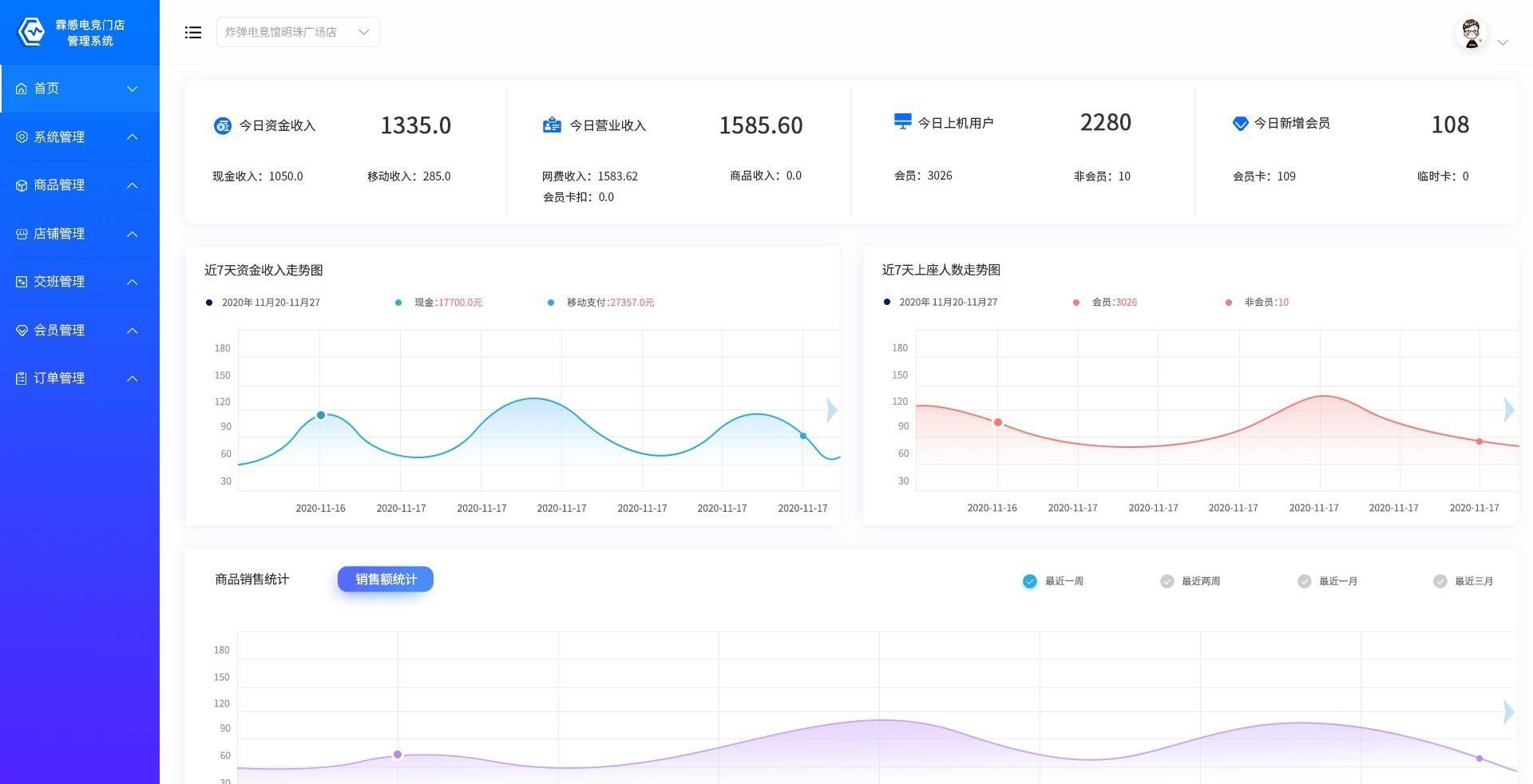Select the 最近一周 time range option

pyautogui.click(x=1030, y=581)
